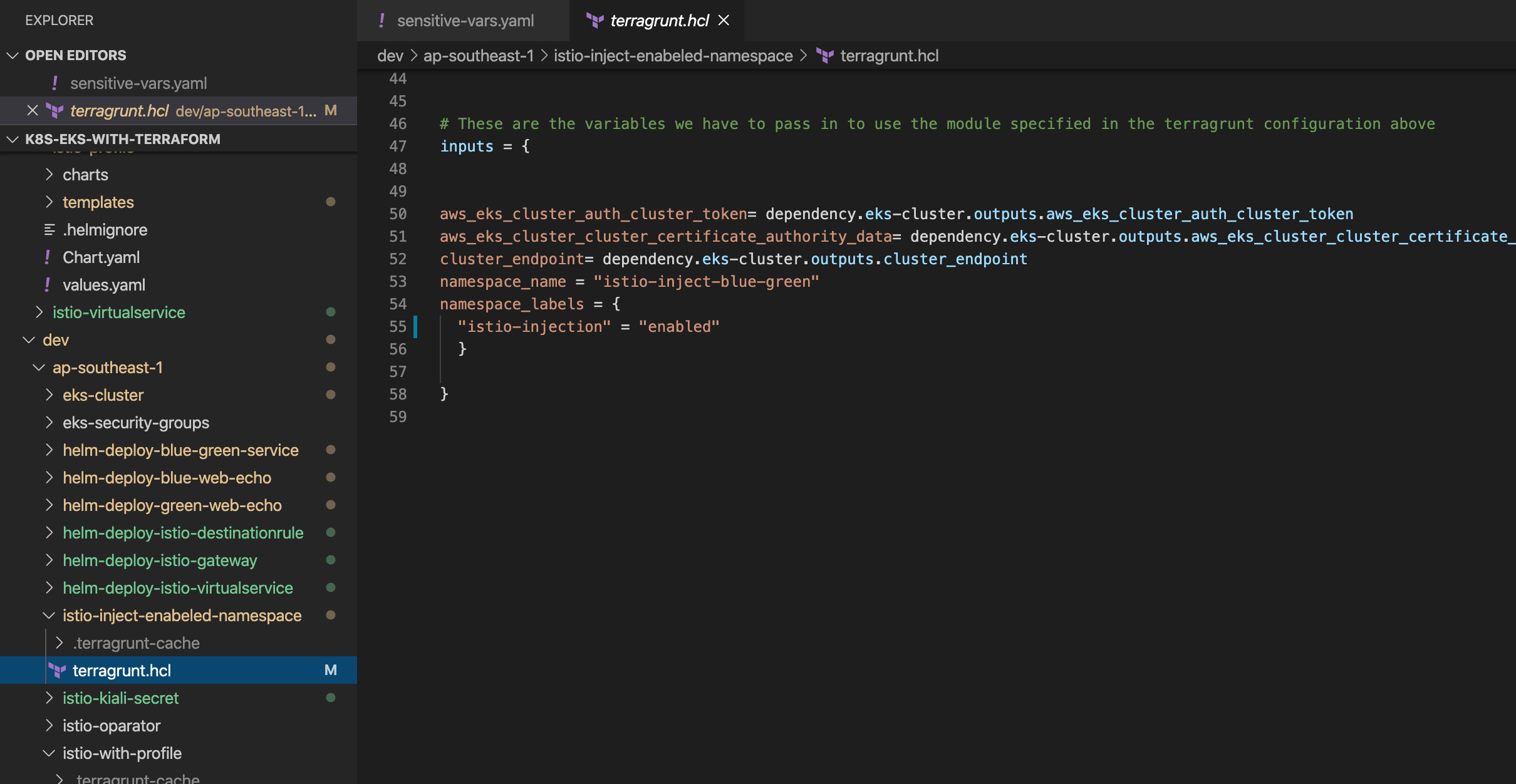Viewport: 1516px width, 784px height.
Task: Close terragrunt.hcl in Open Editors list
Action: tap(33, 111)
